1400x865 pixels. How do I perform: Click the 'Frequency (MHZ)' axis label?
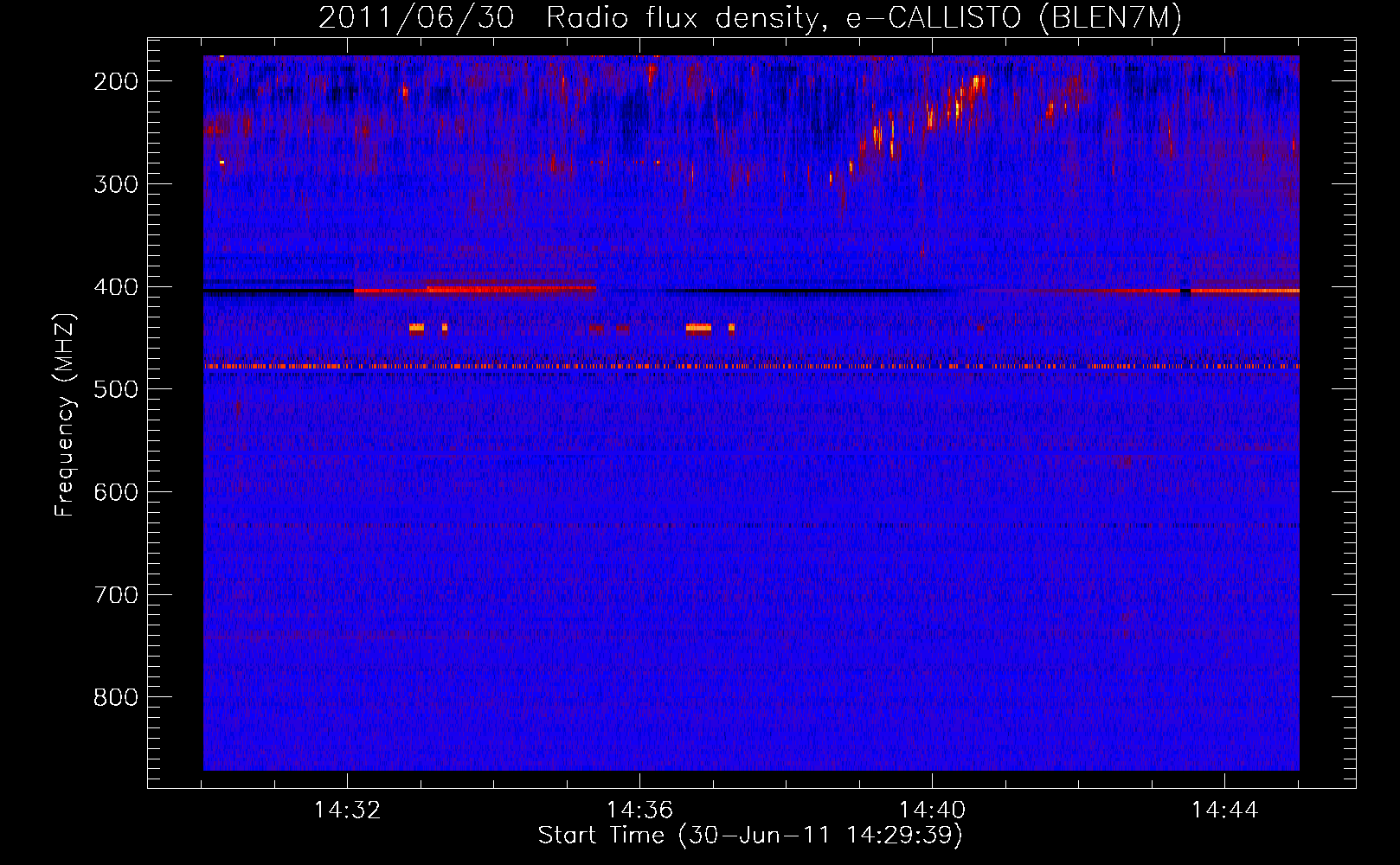(65, 414)
